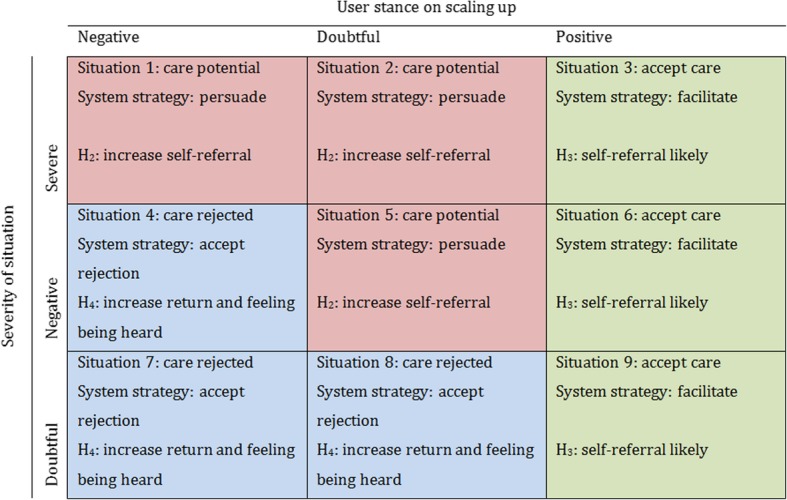Click the vertical 'Severity of situation' axis label
The width and height of the screenshot is (787, 500).
12,276
